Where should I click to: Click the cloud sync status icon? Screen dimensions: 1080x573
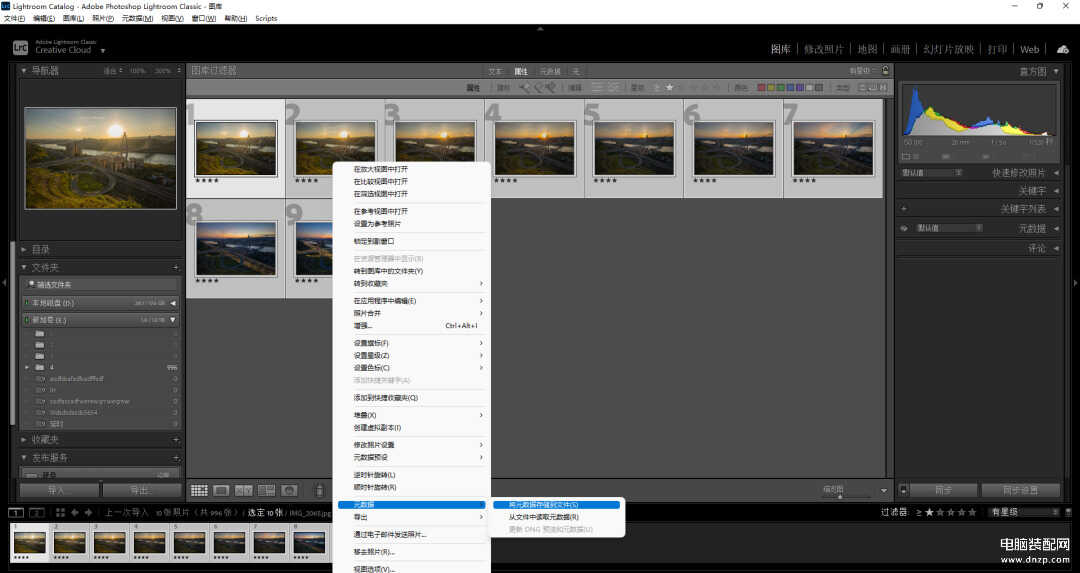(x=1063, y=49)
